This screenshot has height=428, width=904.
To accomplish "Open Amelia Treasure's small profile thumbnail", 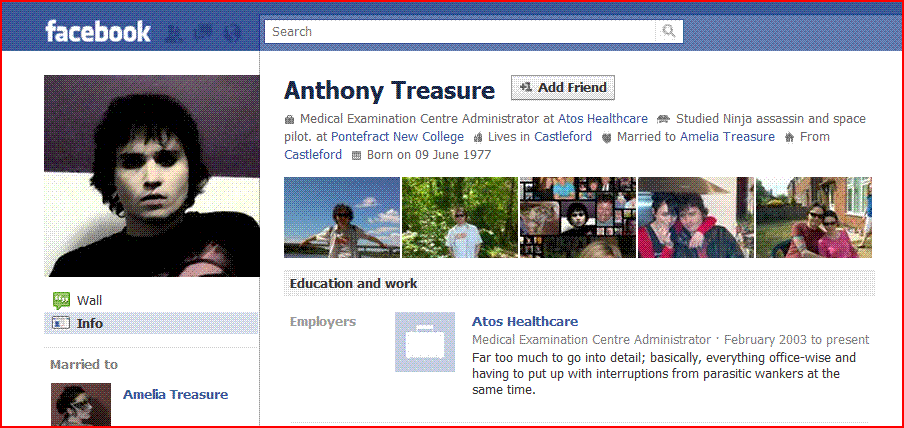I will (81, 404).
